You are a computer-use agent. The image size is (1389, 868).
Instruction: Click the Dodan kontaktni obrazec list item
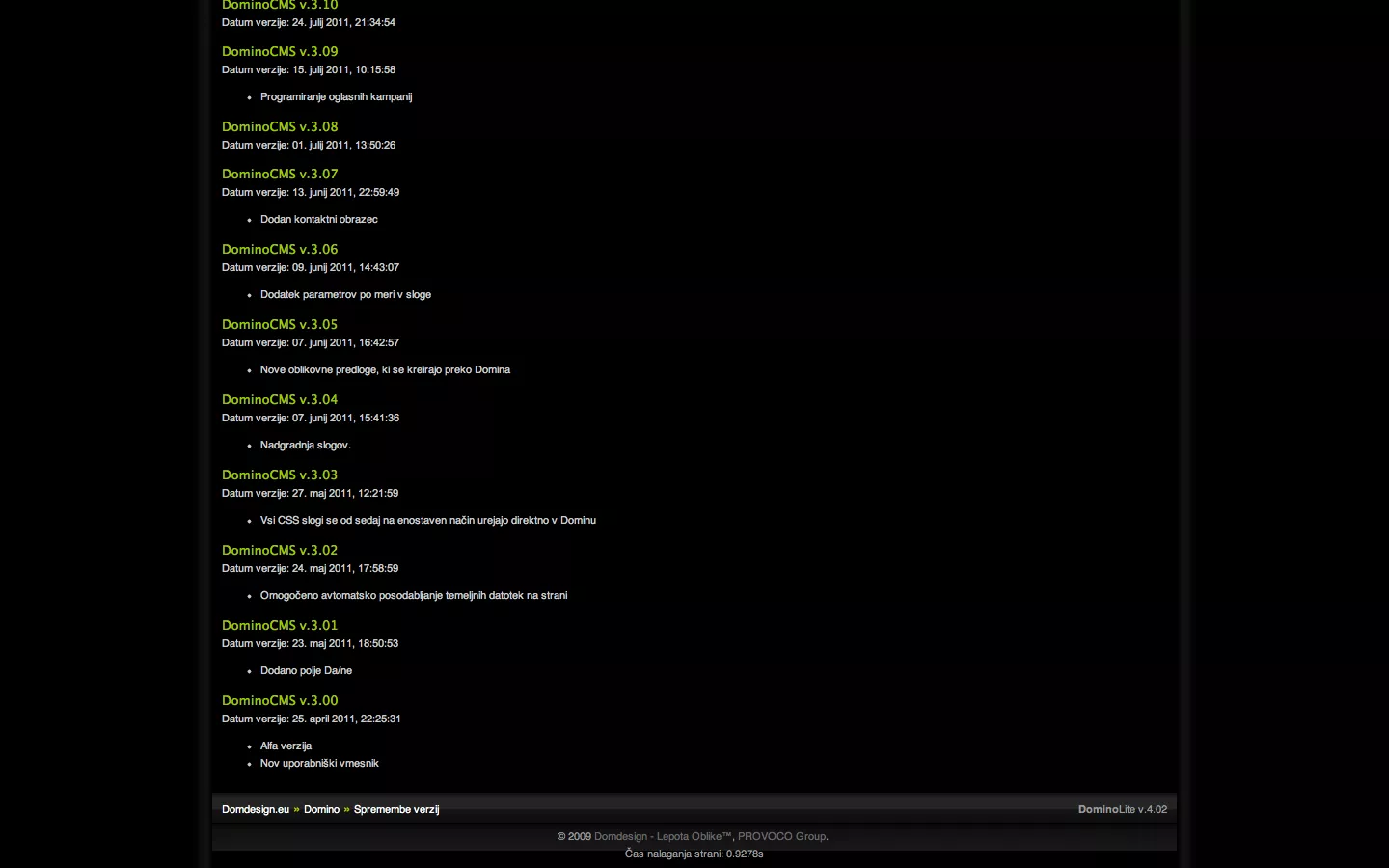(318, 219)
